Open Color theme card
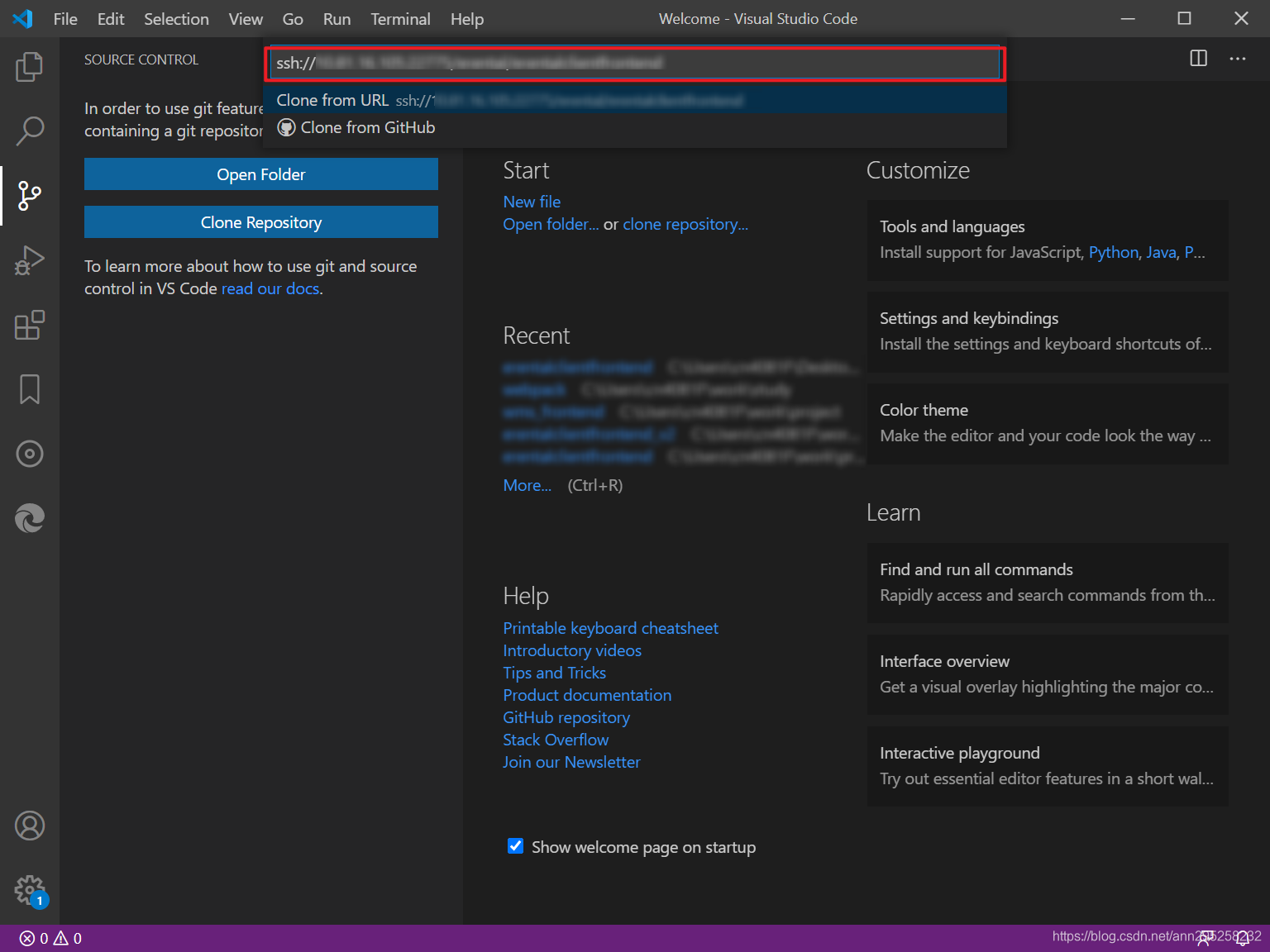Image resolution: width=1270 pixels, height=952 pixels. 1048,423
